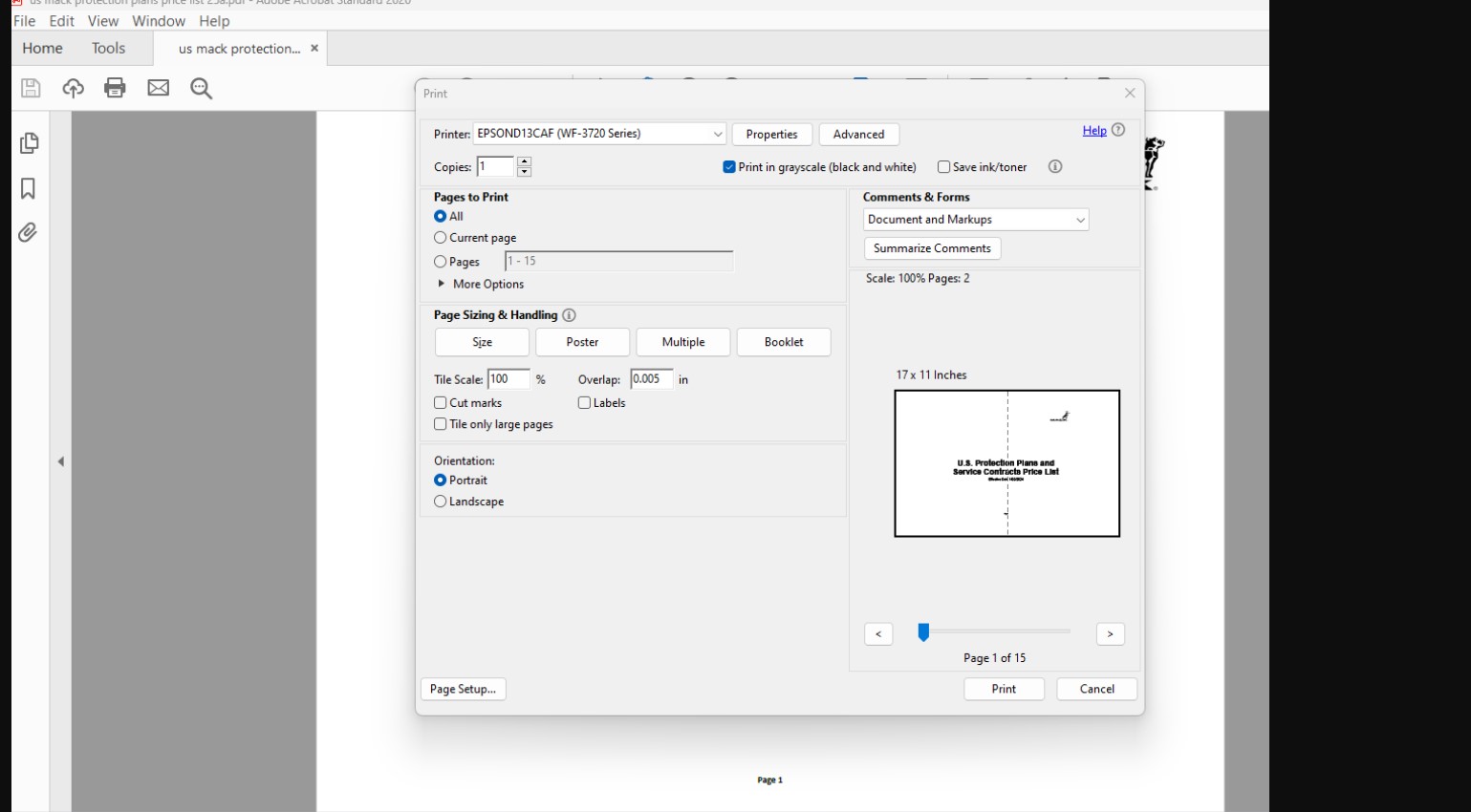Click the Summarize Comments button
Screen dimensions: 1471x812
[x=932, y=248]
